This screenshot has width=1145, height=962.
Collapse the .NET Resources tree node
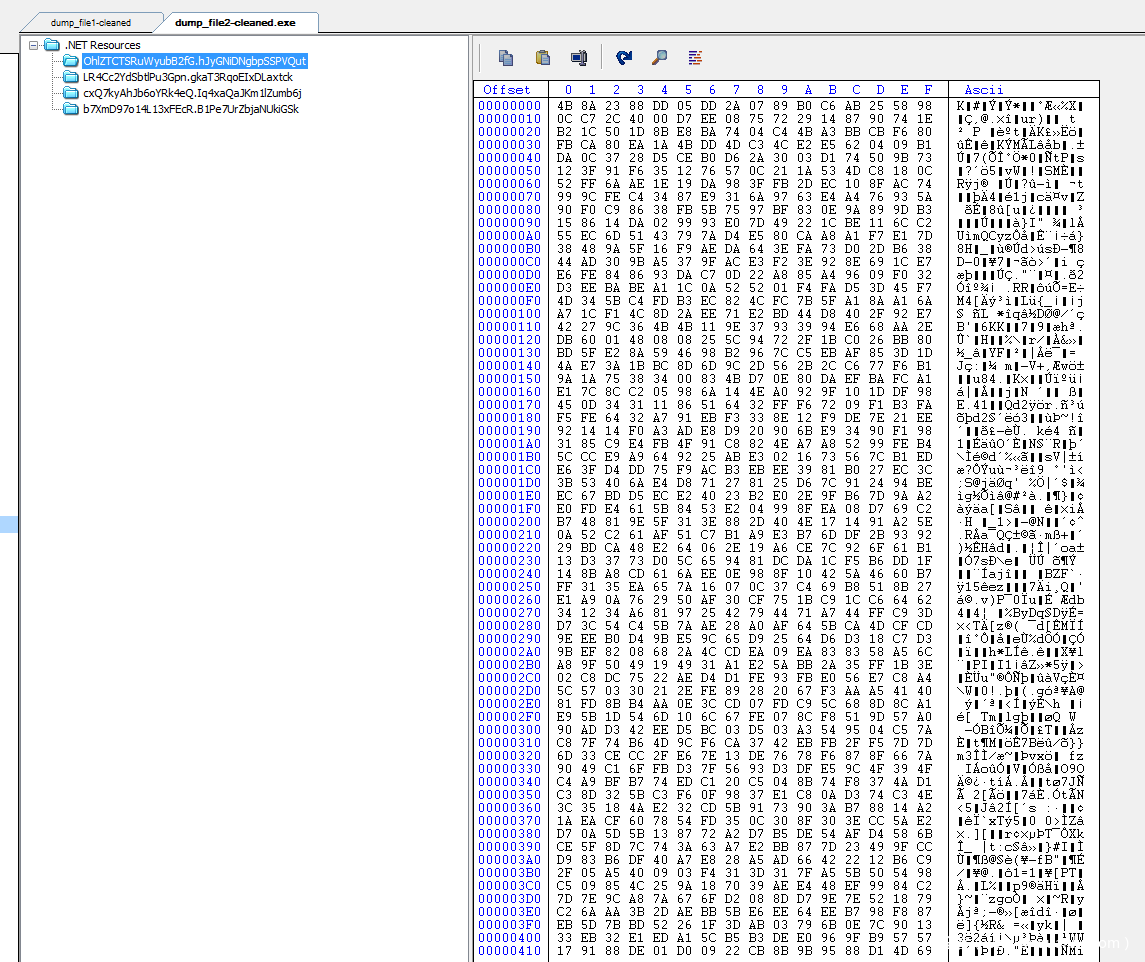tap(34, 45)
